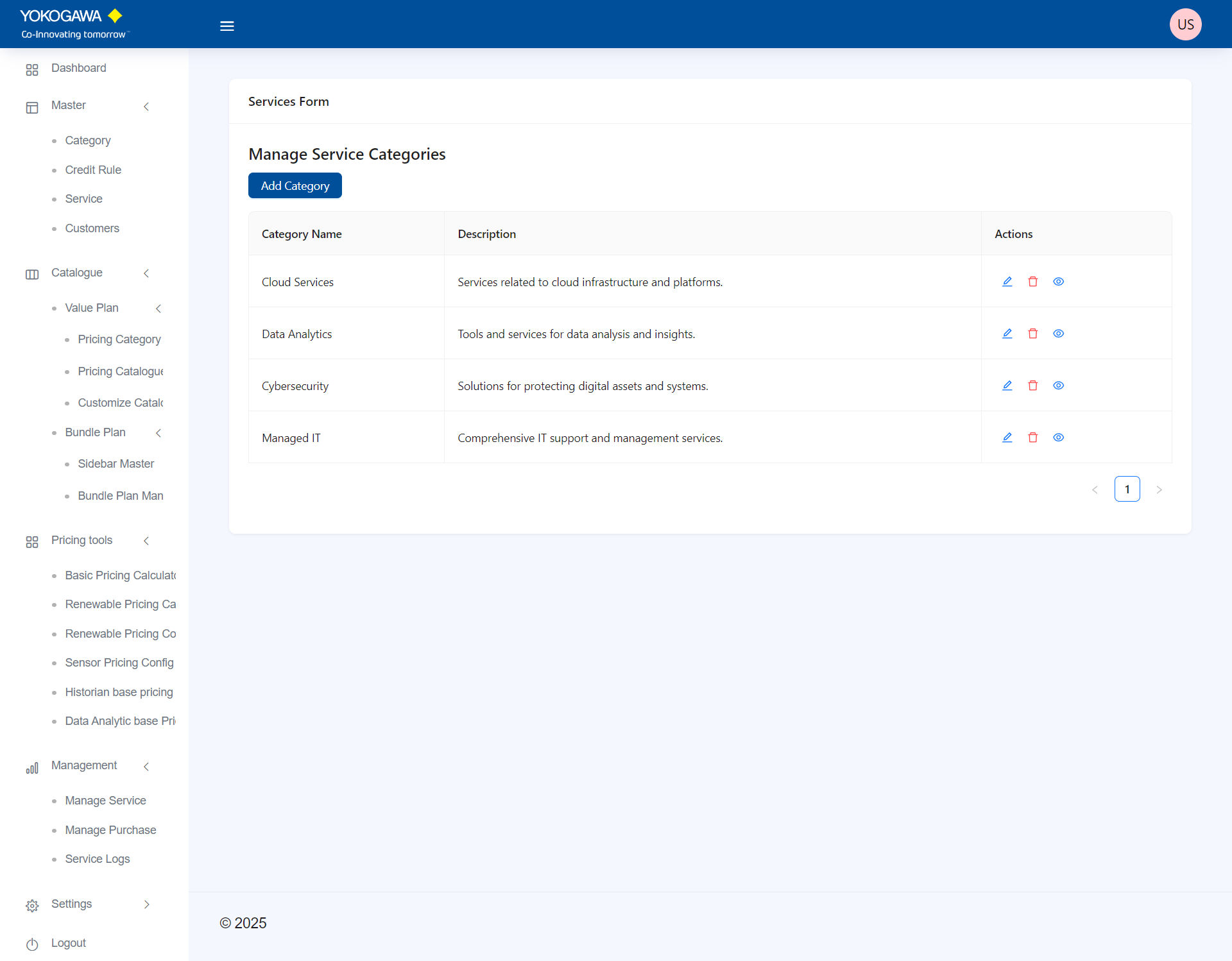The image size is (1232, 961).
Task: Collapse the Master sidebar section
Action: pos(146,106)
